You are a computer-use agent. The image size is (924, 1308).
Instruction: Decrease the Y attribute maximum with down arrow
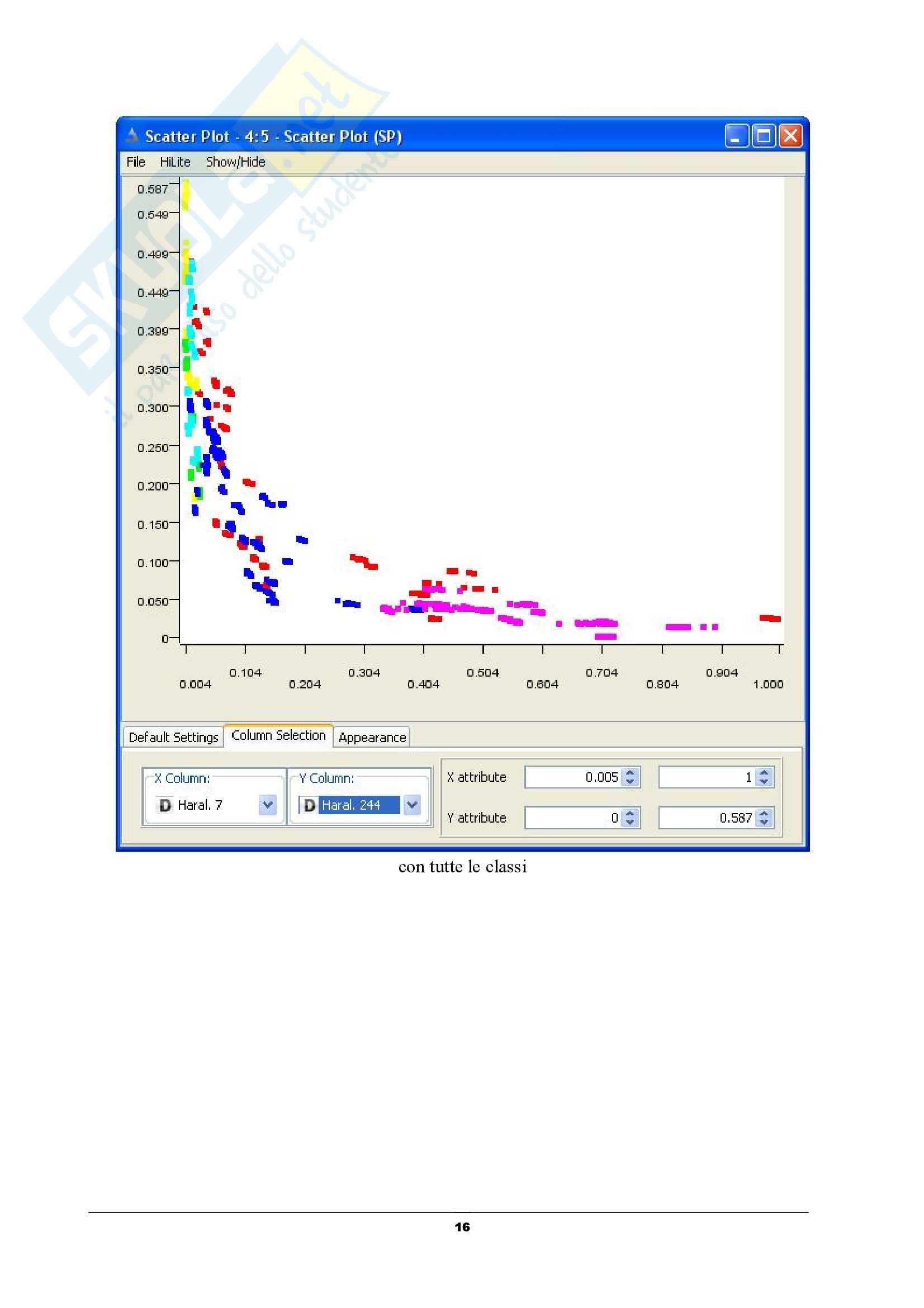pyautogui.click(x=765, y=822)
